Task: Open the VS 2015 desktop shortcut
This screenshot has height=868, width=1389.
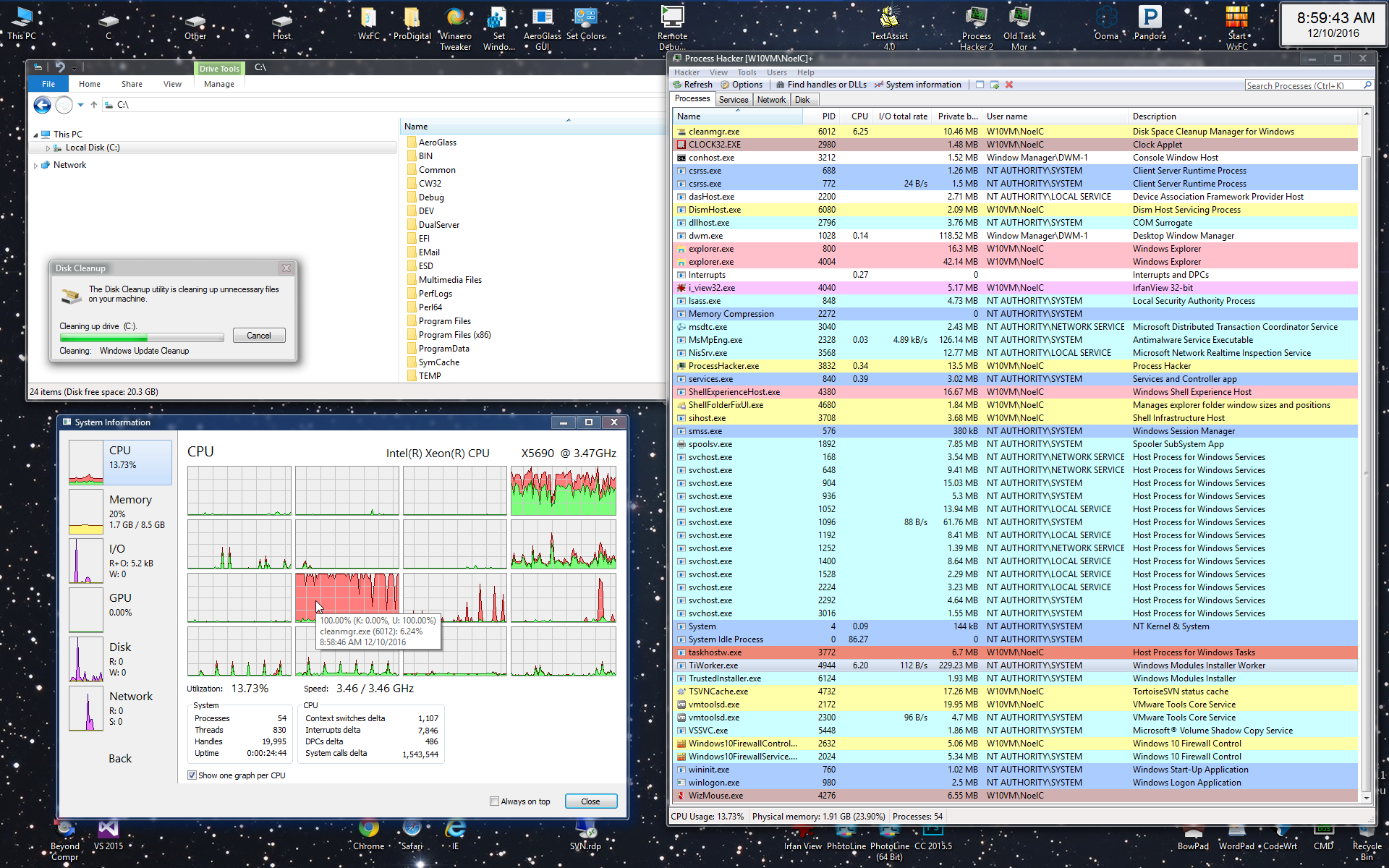Action: coord(109,835)
